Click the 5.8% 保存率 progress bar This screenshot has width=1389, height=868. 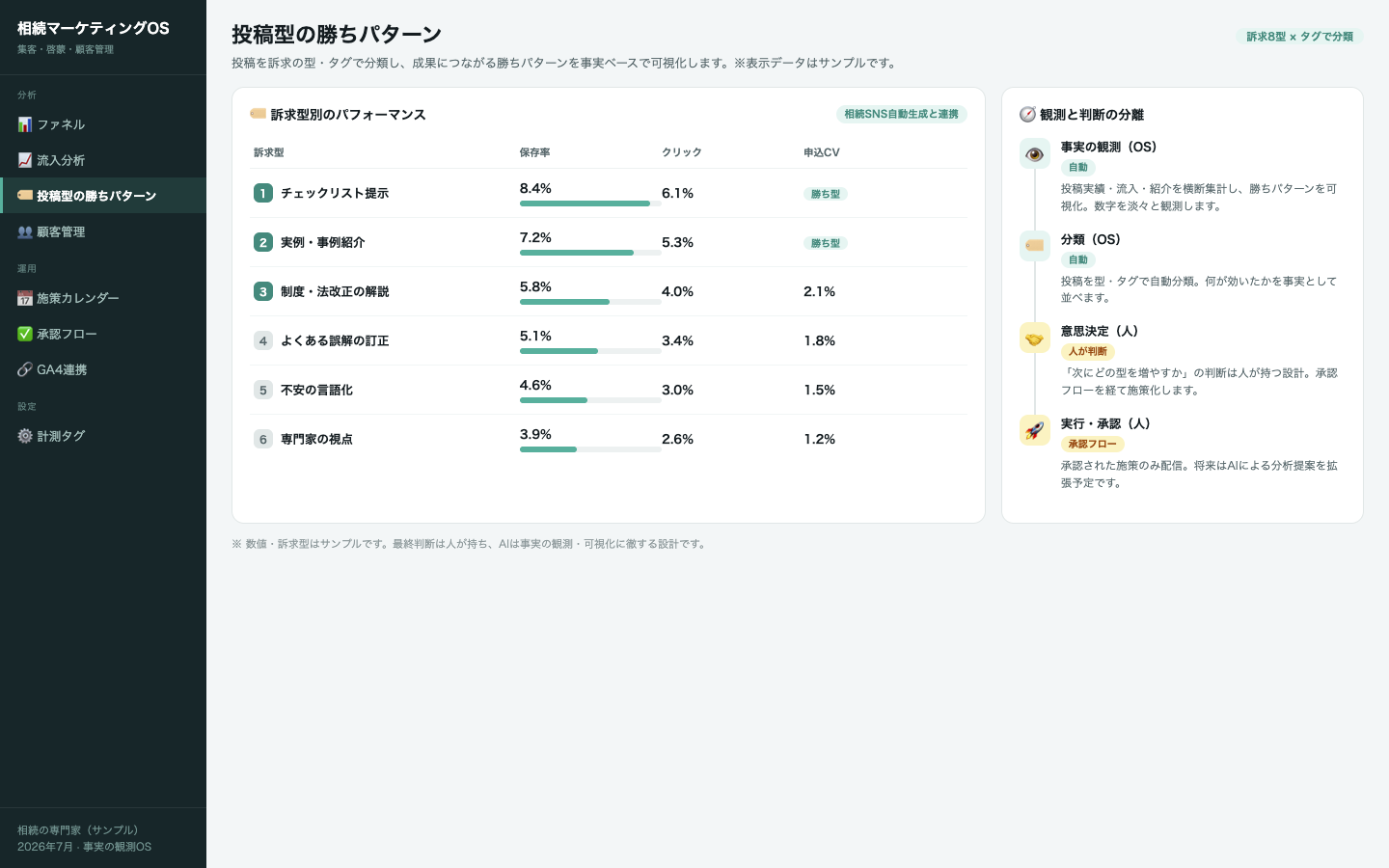coord(590,302)
